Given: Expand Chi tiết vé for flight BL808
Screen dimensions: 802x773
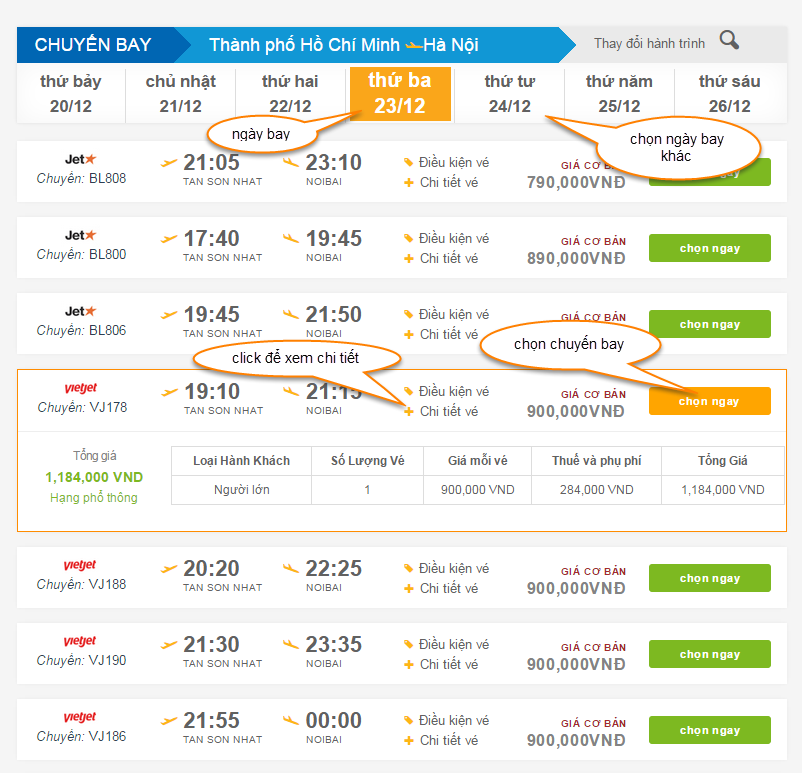Looking at the screenshot, I should (441, 183).
